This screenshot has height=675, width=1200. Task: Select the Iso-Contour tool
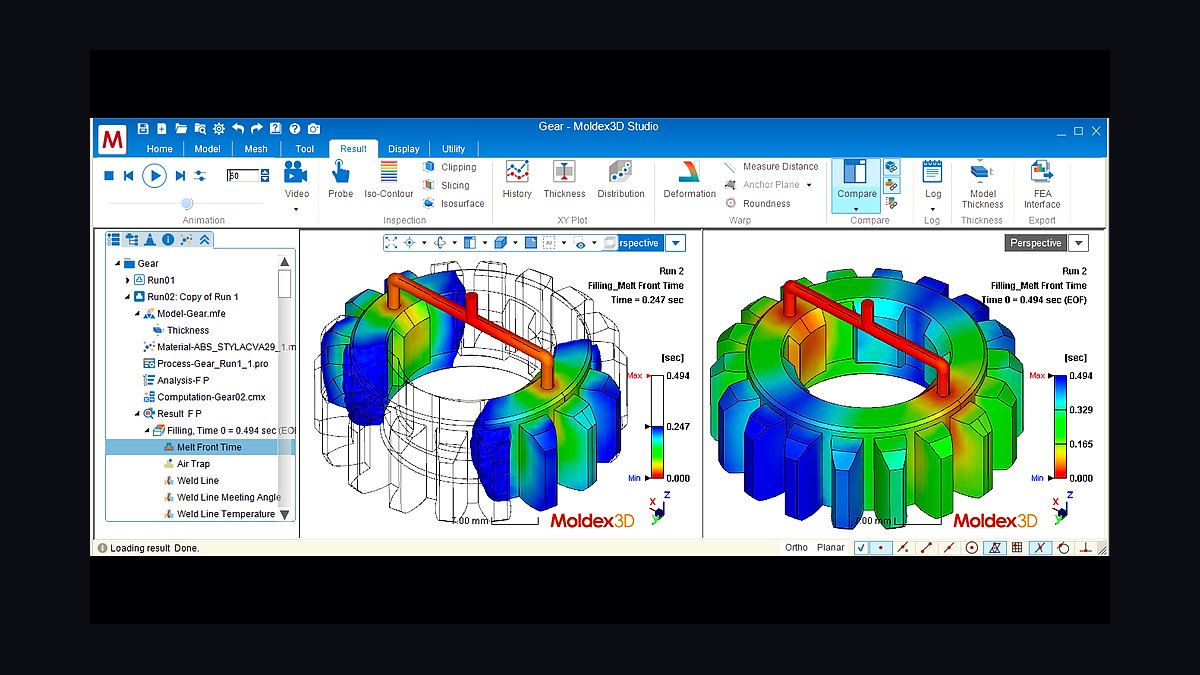pos(388,179)
